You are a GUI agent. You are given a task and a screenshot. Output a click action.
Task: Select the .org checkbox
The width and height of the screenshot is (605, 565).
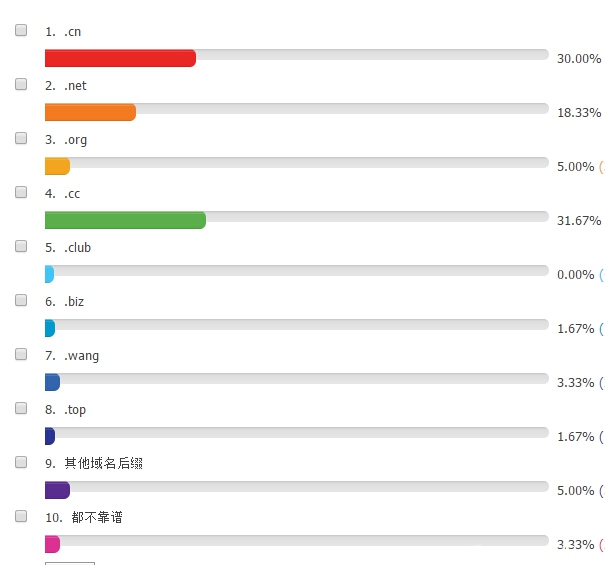[21, 138]
